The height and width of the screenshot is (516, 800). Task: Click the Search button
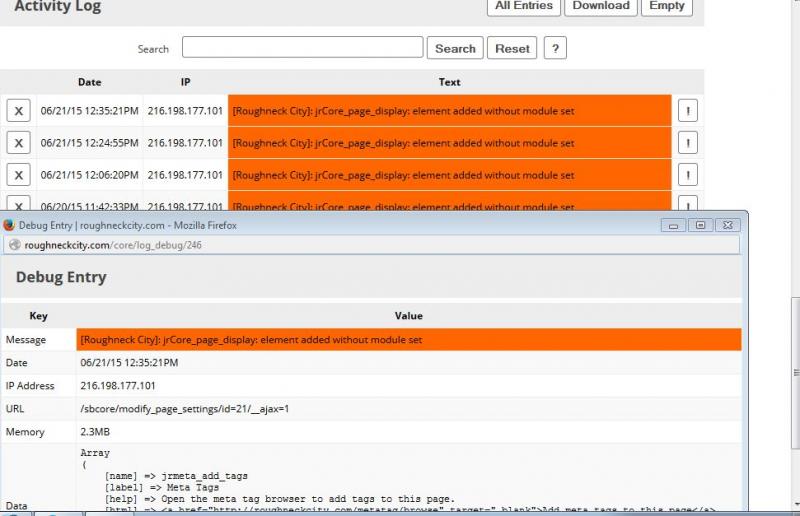[455, 48]
